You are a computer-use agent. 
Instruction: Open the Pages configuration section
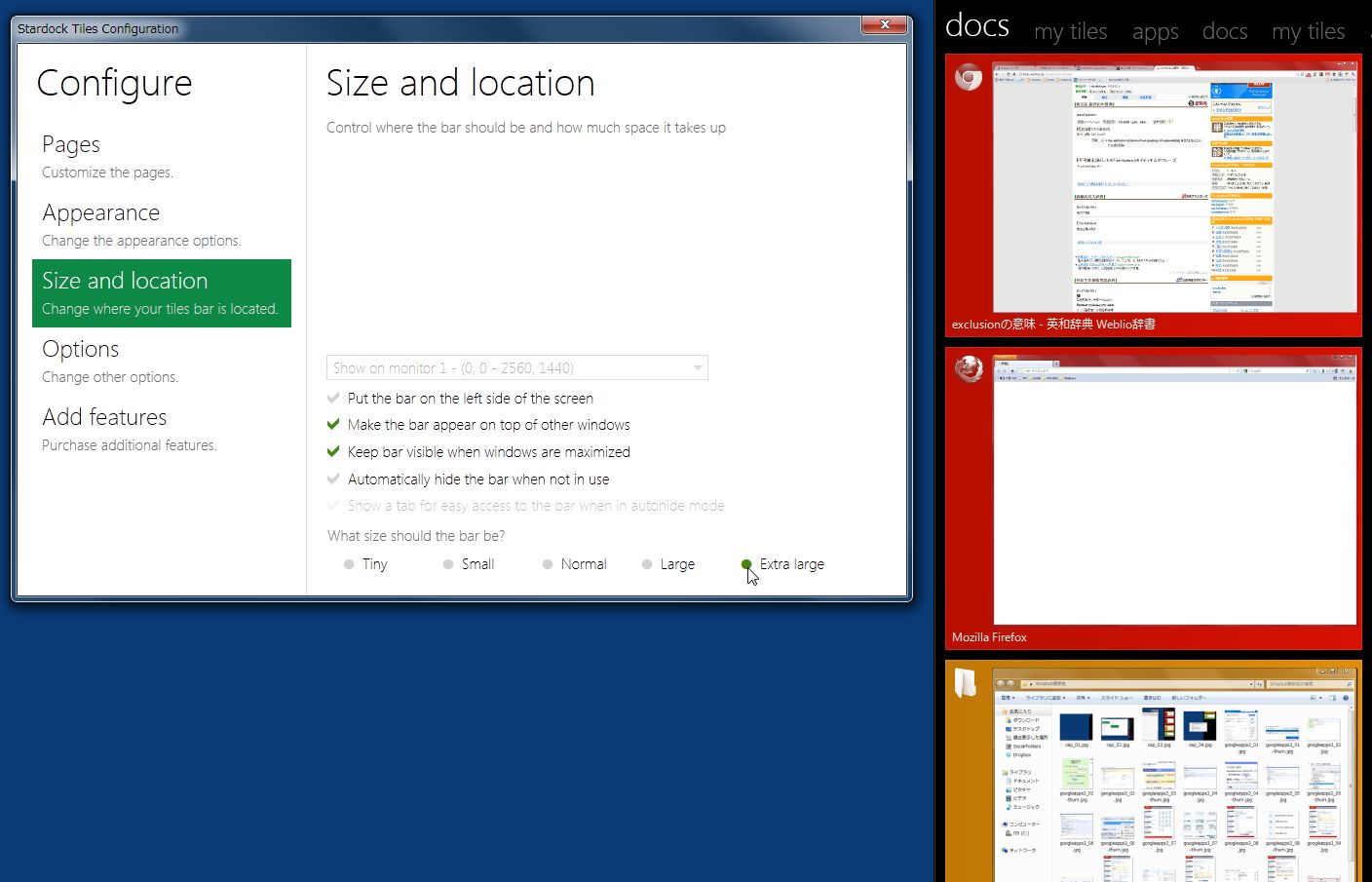162,157
